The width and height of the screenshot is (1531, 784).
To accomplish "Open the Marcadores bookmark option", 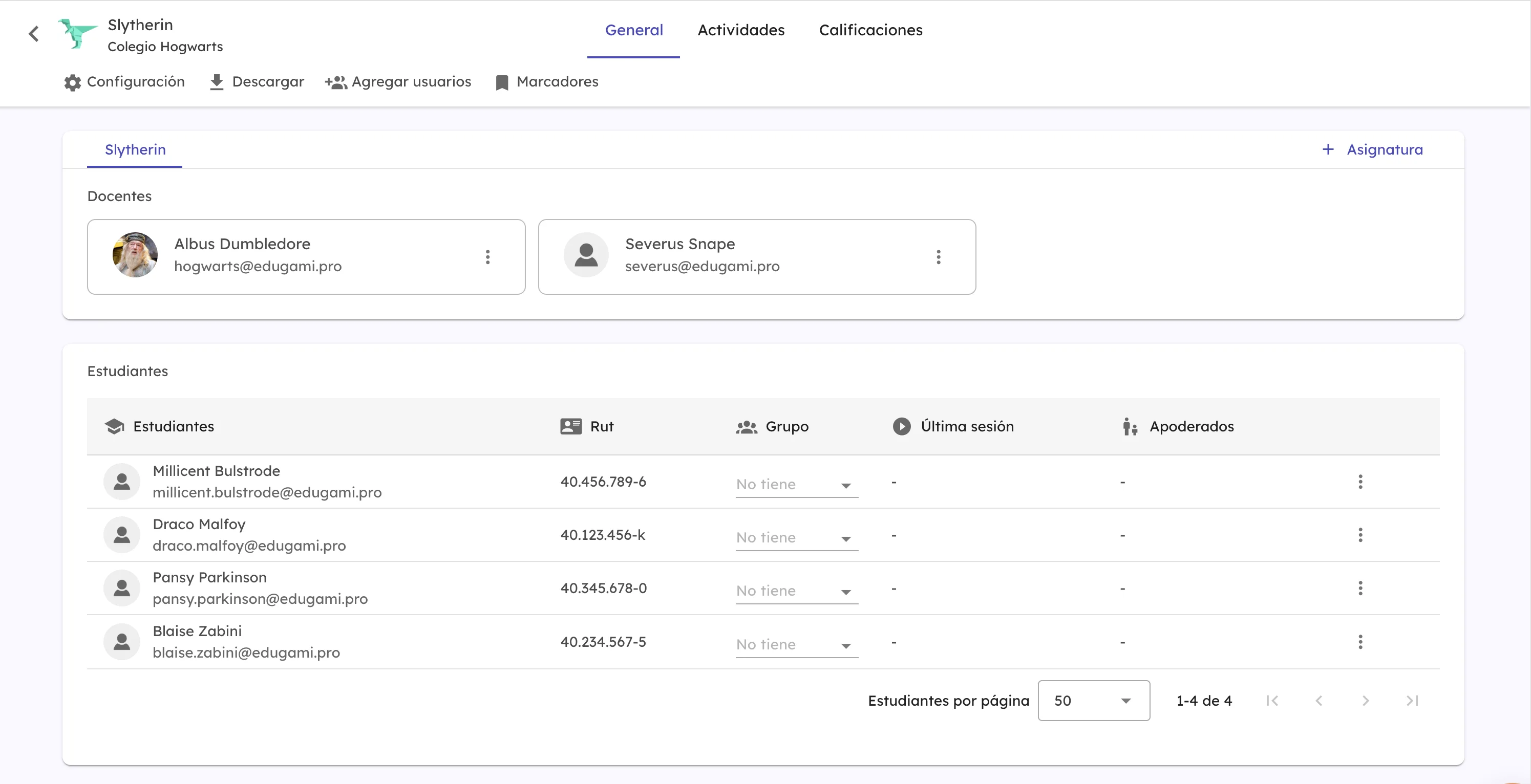I will pos(546,82).
